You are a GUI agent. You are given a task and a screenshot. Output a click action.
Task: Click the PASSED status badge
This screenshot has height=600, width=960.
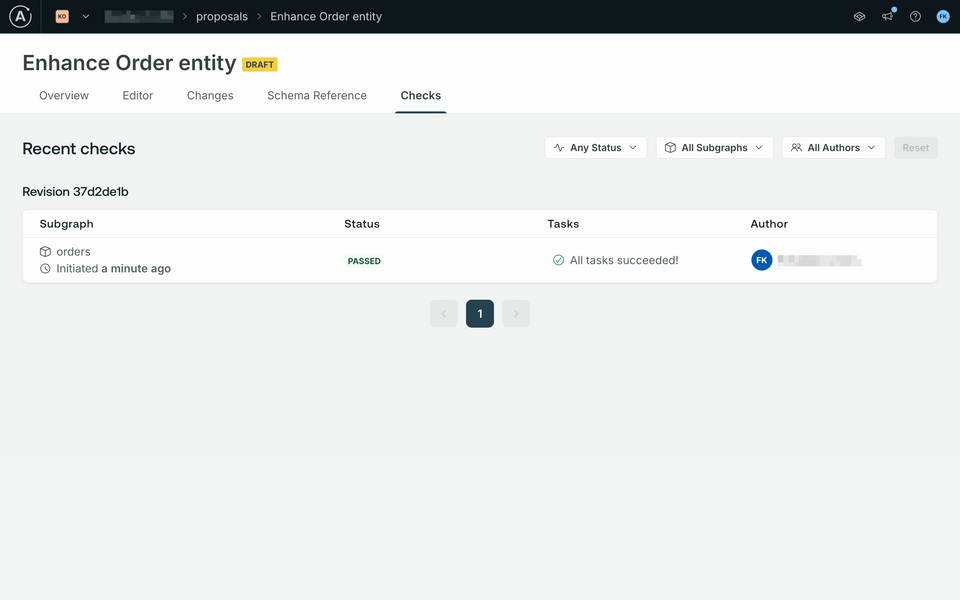click(364, 261)
